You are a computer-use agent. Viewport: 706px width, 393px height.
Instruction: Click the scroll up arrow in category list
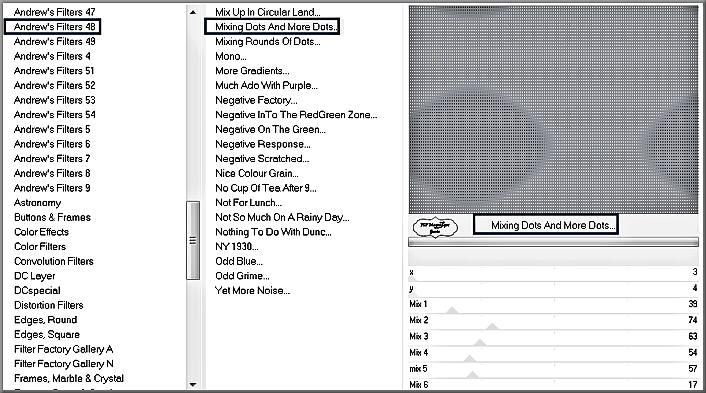[x=193, y=12]
